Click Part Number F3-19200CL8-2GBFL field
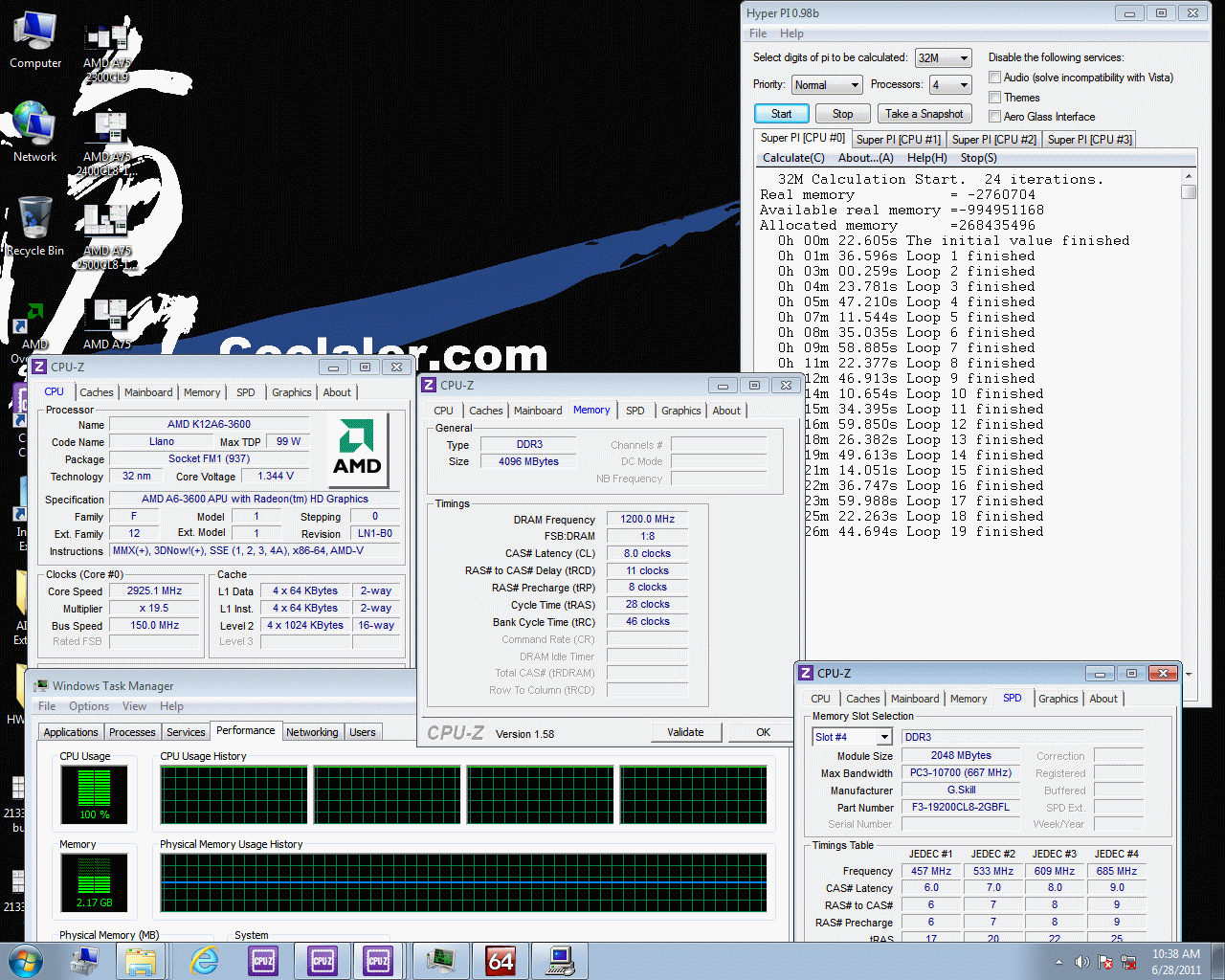This screenshot has width=1225, height=980. click(x=961, y=807)
